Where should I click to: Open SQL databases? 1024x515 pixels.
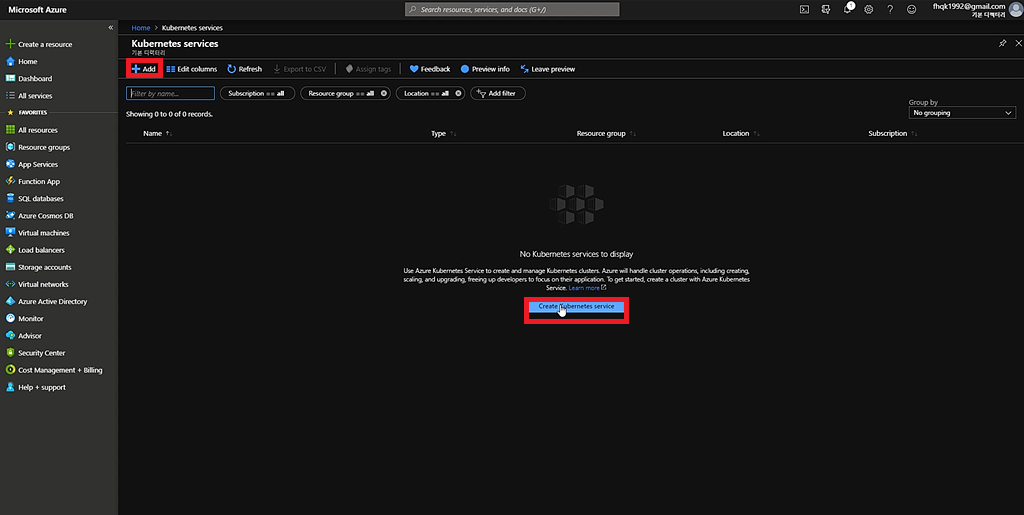pos(40,198)
